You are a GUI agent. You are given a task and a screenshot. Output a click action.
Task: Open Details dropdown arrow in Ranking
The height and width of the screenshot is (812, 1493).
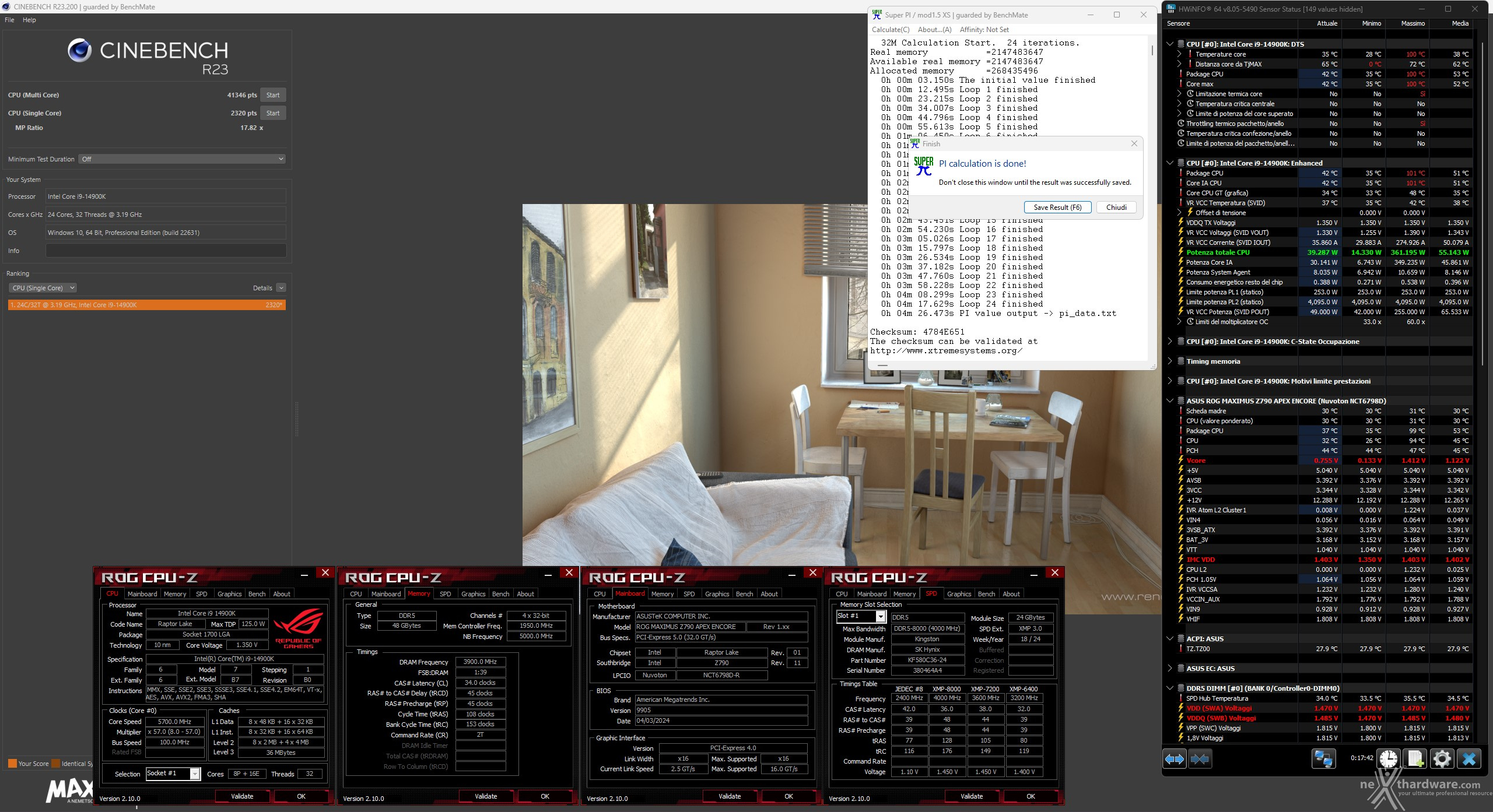[281, 288]
